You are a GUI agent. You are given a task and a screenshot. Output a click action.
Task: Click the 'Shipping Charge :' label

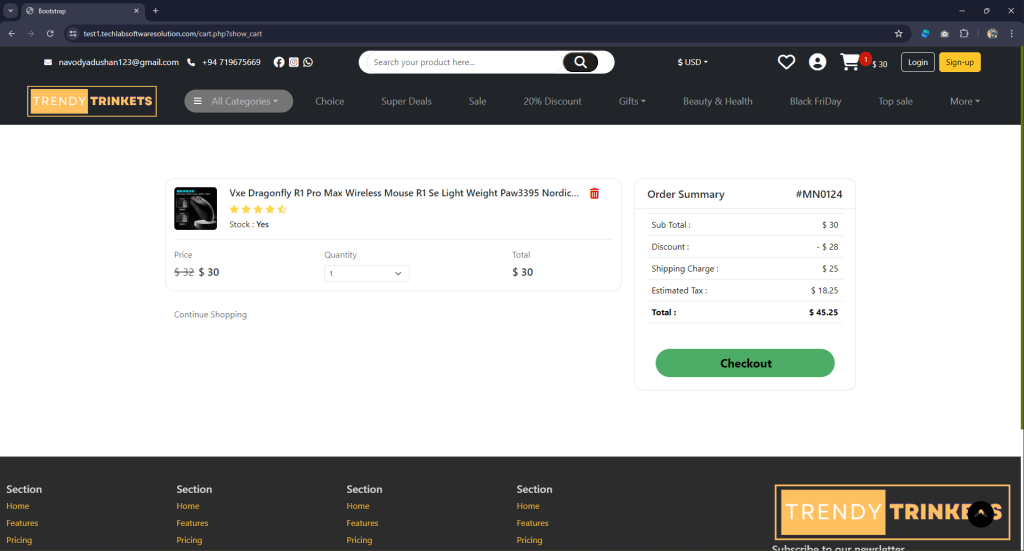[x=684, y=268]
